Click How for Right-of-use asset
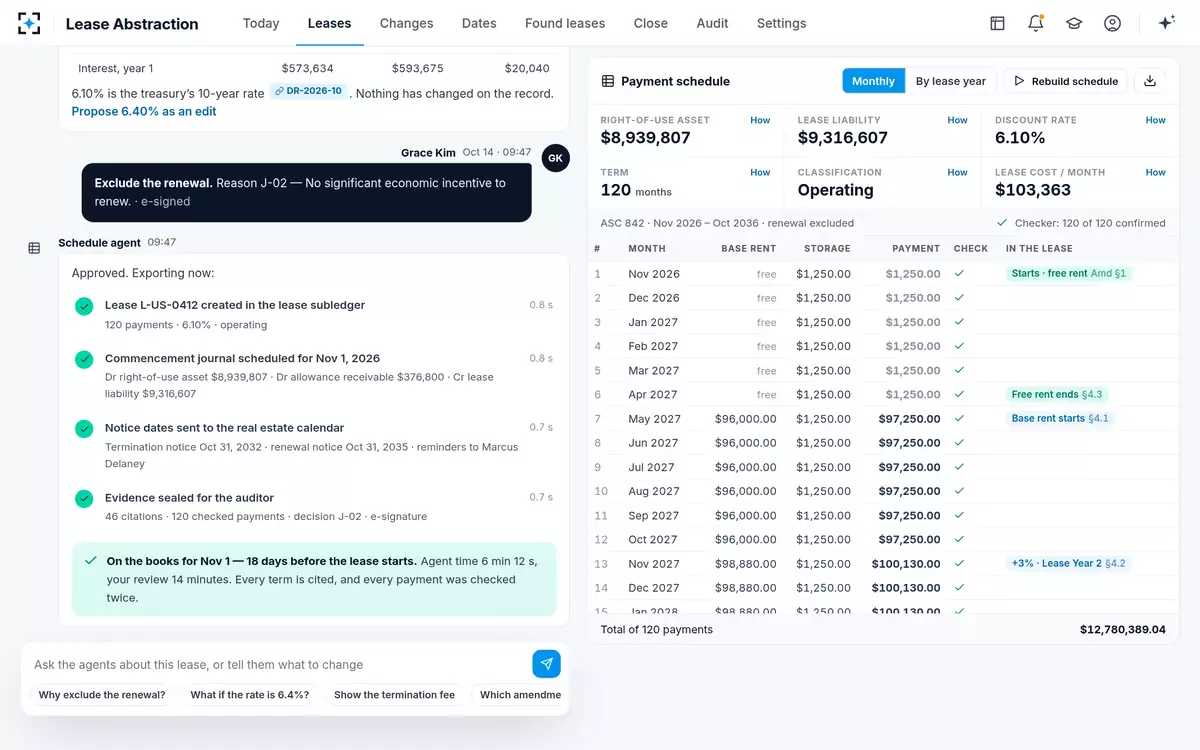1200x750 pixels. pos(760,120)
